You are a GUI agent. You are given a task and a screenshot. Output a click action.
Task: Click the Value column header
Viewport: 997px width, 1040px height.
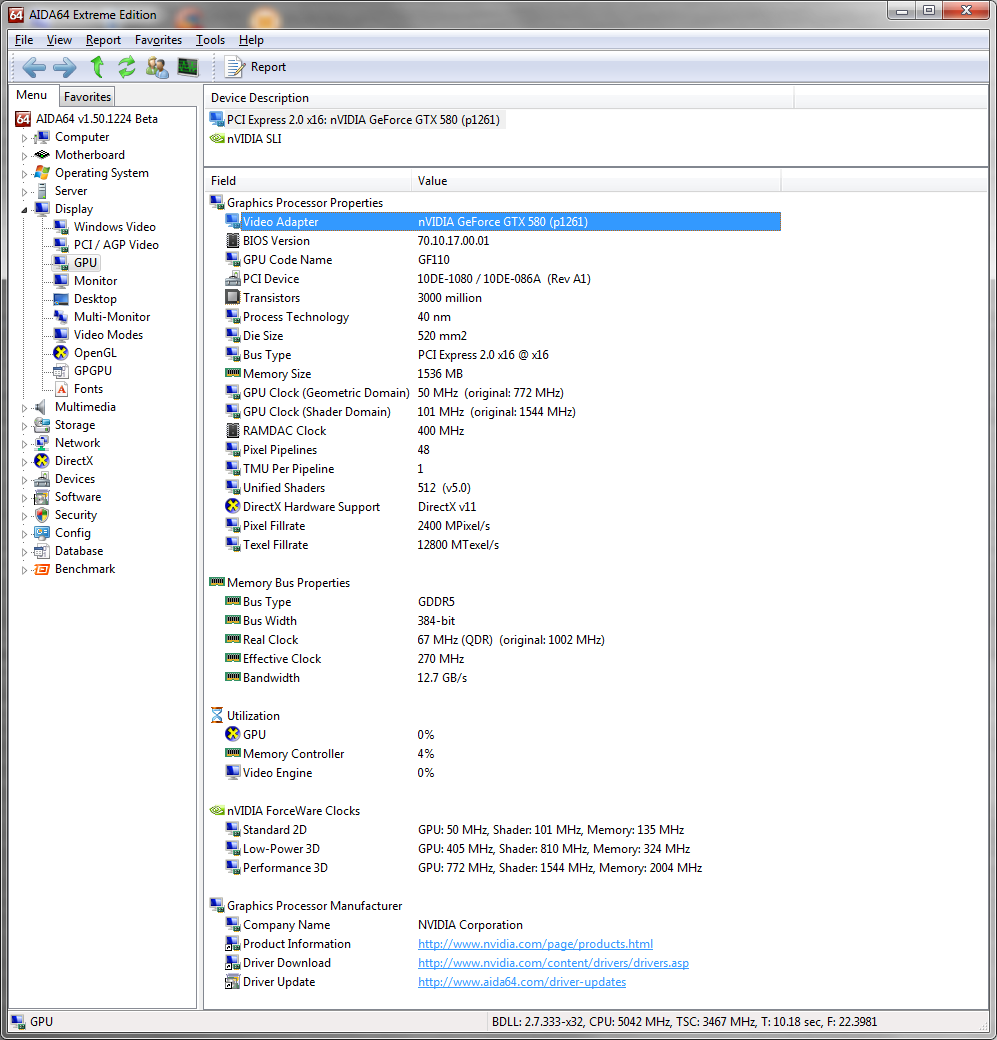(x=596, y=180)
